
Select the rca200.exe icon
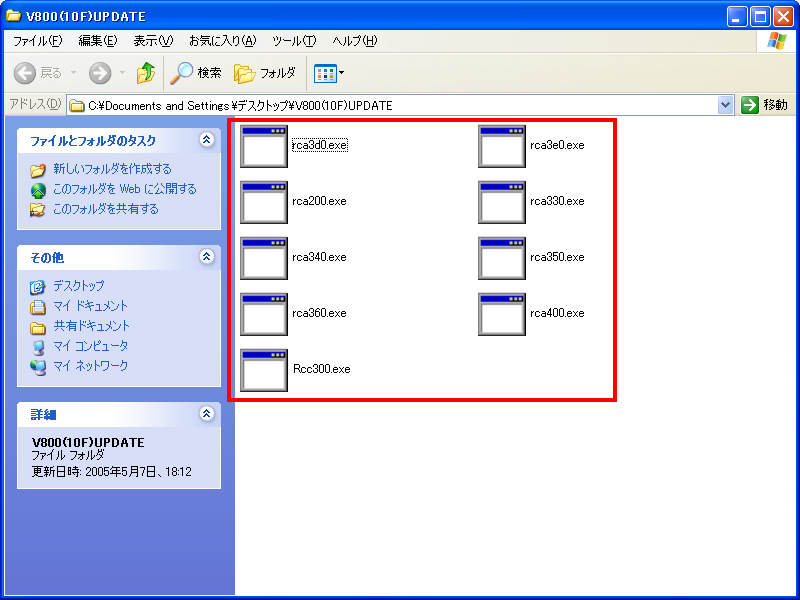tap(264, 203)
